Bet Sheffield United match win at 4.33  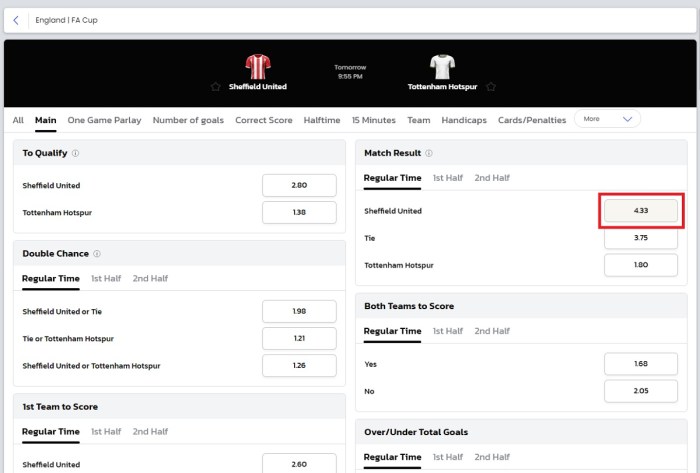tap(641, 211)
